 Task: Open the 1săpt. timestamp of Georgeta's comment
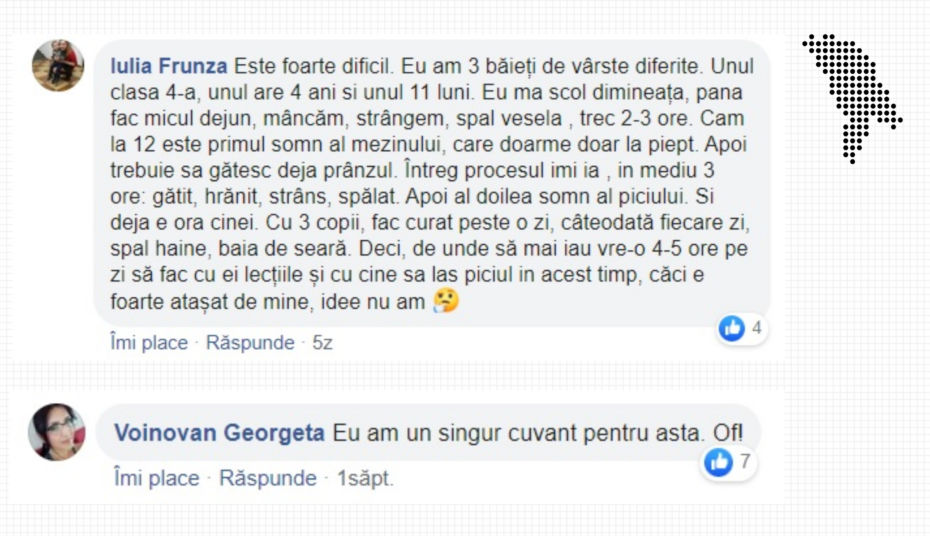coord(365,478)
